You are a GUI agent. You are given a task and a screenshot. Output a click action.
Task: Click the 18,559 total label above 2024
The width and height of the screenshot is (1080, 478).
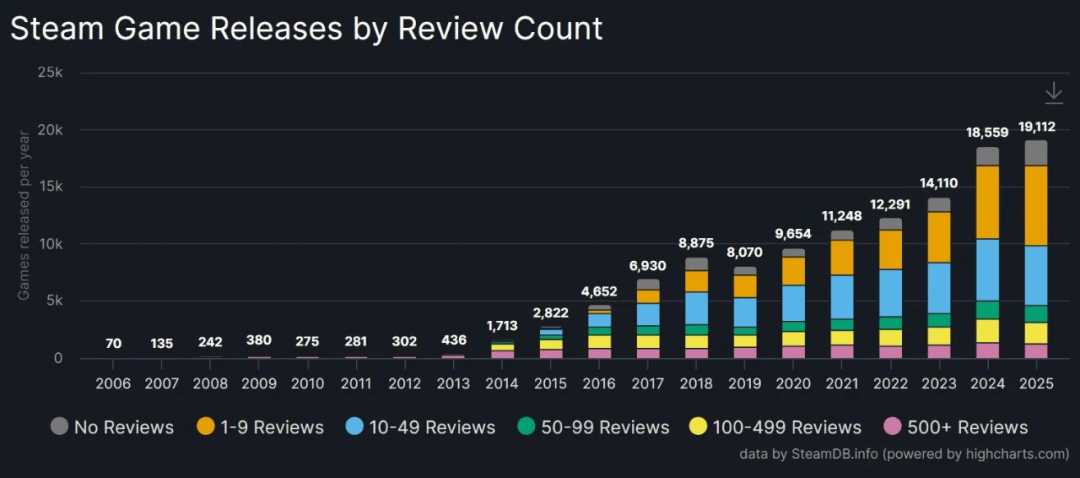click(x=988, y=132)
